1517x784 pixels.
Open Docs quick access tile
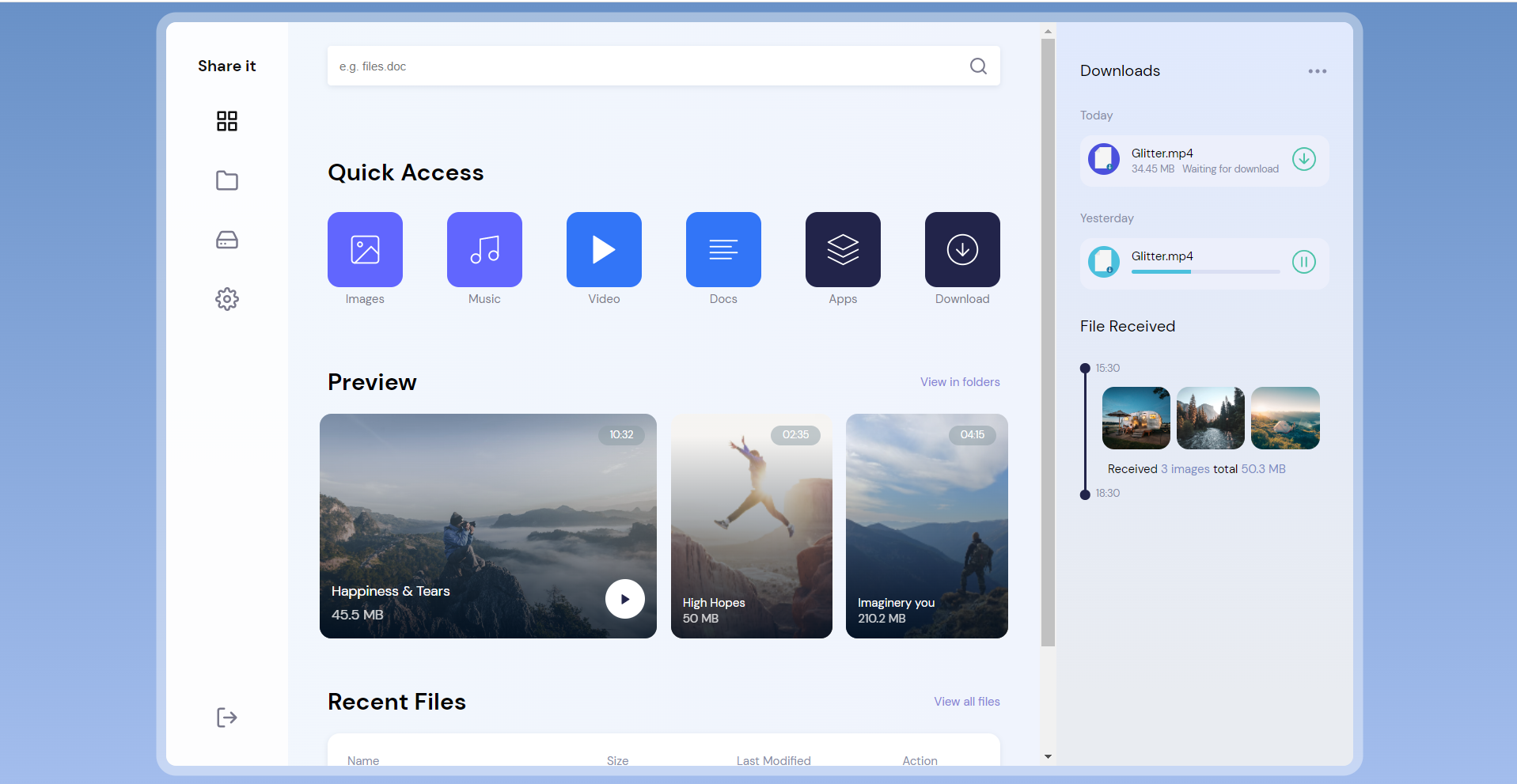click(723, 249)
